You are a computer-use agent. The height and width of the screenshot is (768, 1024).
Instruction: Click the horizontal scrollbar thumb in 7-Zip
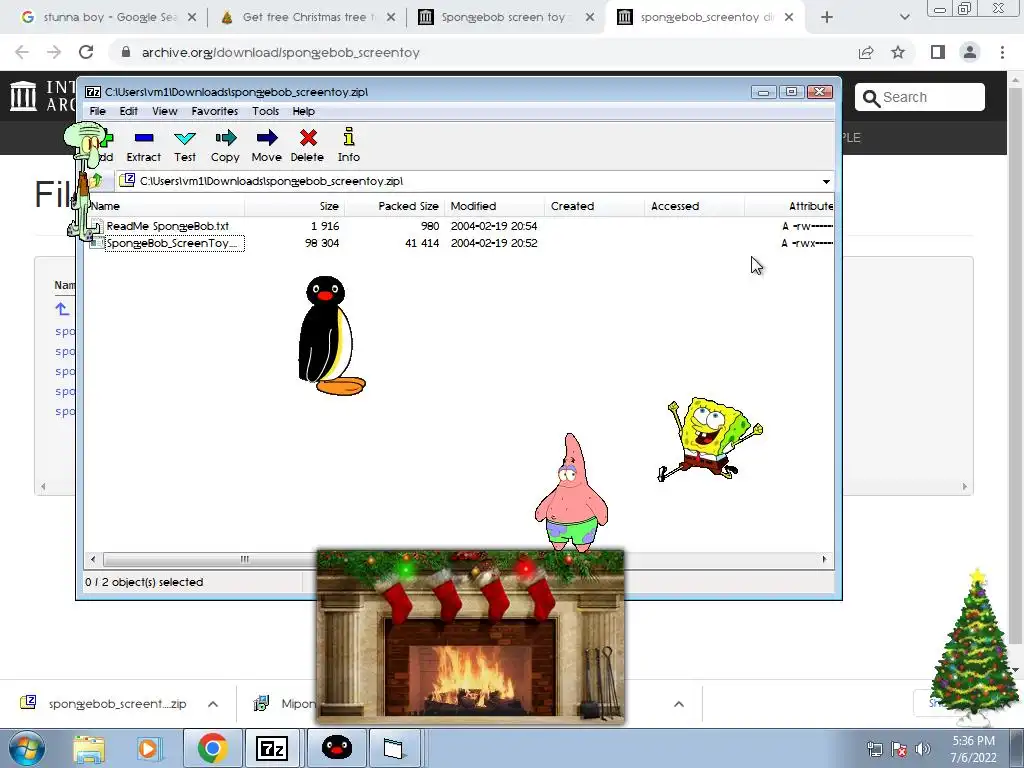(244, 559)
